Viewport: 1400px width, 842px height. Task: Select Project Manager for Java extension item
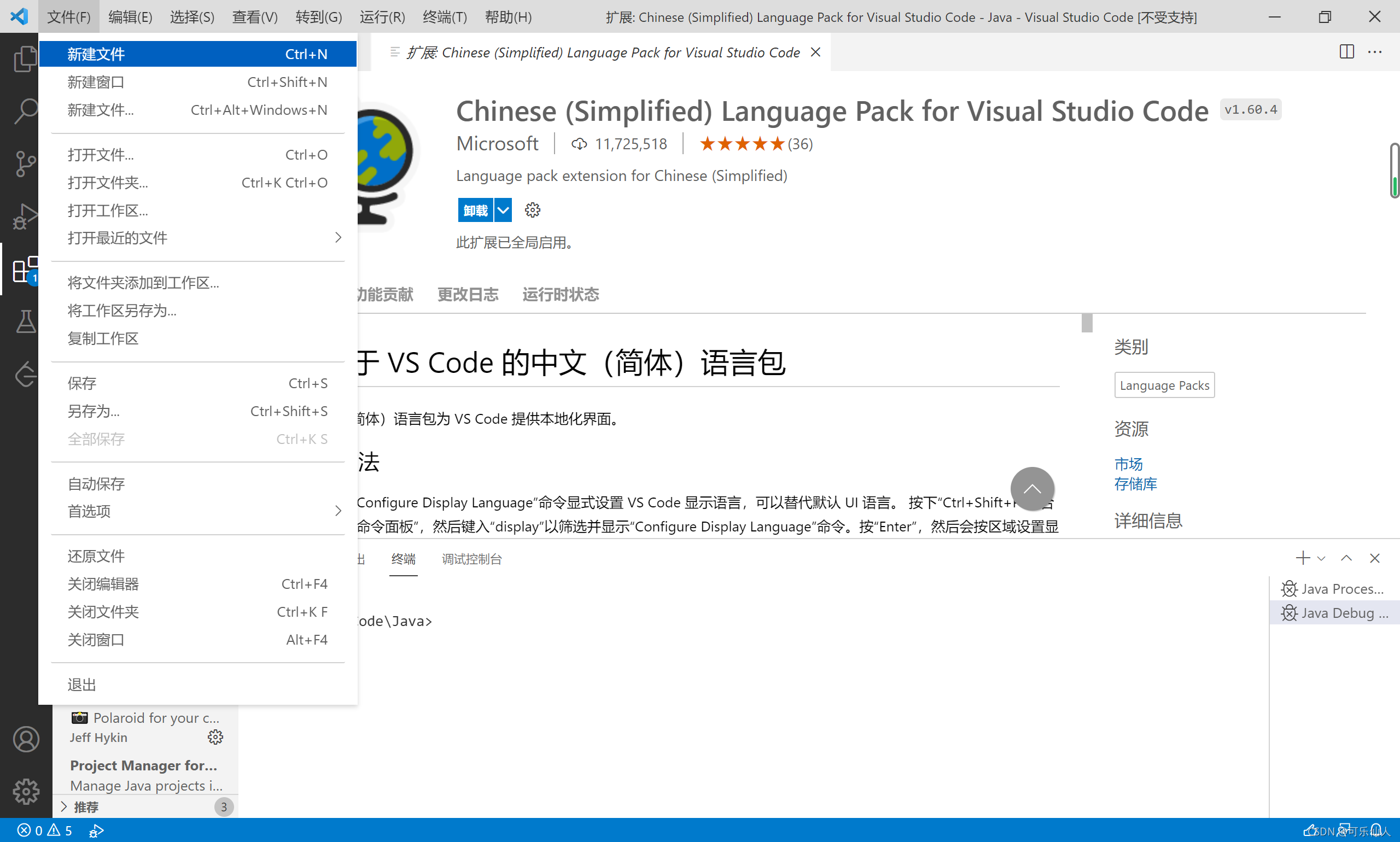146,775
